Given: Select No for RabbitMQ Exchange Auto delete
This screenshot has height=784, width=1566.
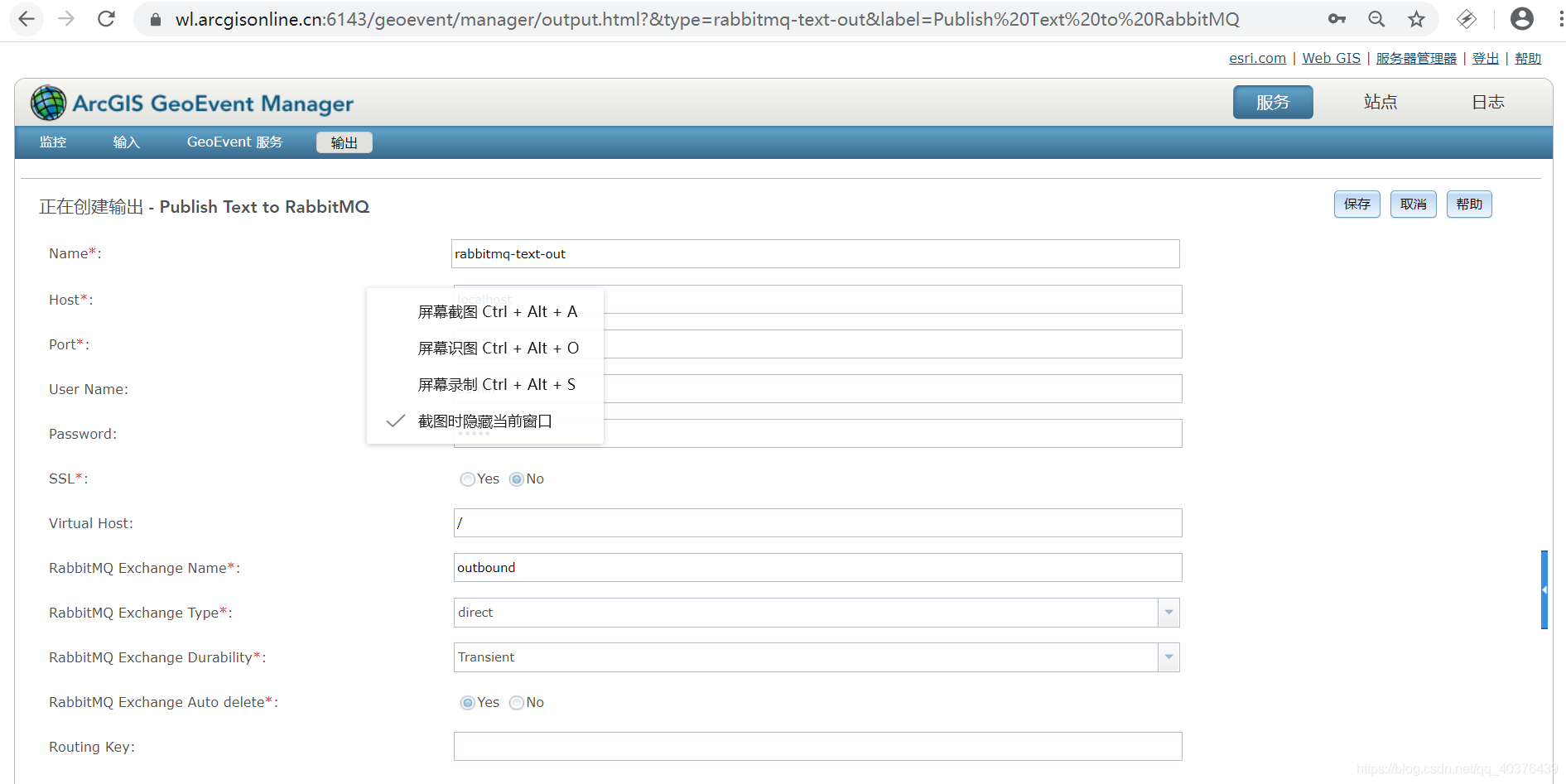Looking at the screenshot, I should click(517, 703).
